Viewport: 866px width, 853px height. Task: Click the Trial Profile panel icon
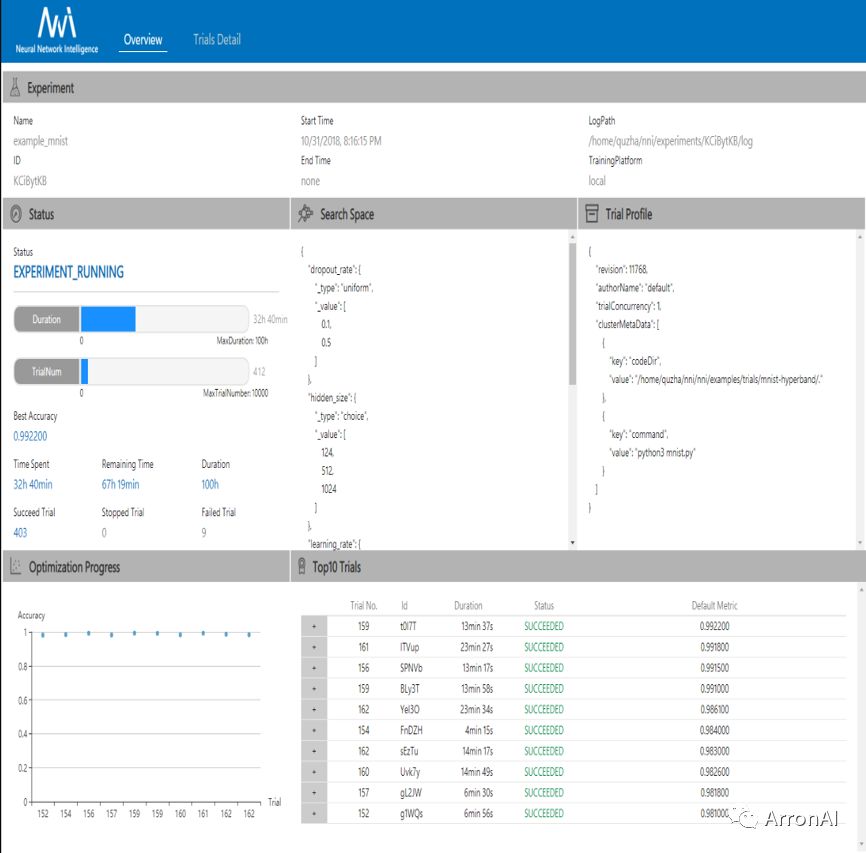click(592, 214)
